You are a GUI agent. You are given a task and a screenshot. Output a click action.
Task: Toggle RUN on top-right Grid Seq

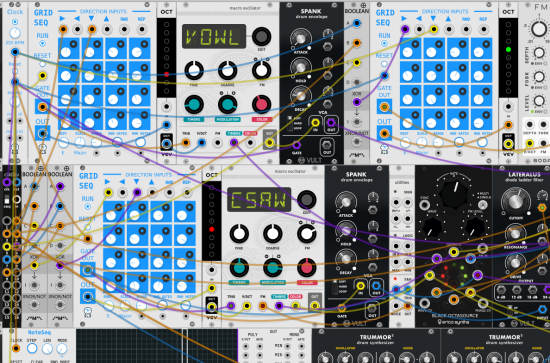384,43
